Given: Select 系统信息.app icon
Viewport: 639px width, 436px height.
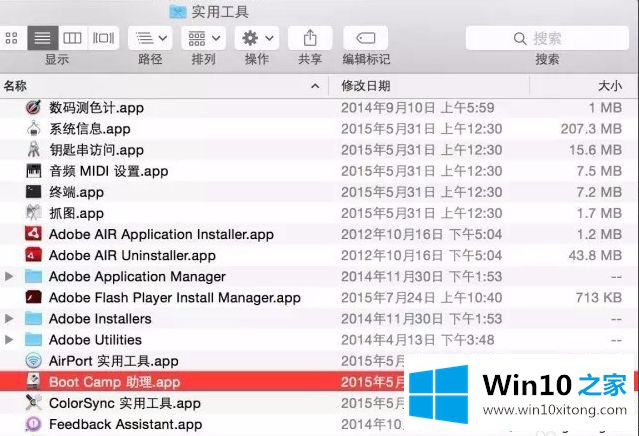Looking at the screenshot, I should (x=33, y=129).
